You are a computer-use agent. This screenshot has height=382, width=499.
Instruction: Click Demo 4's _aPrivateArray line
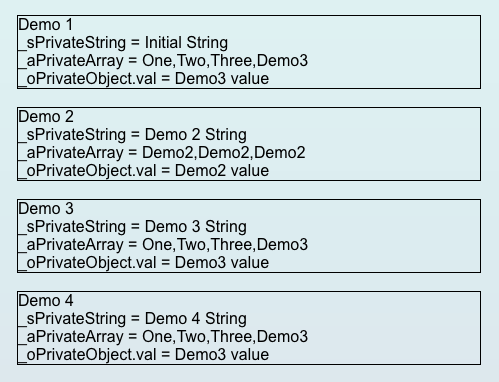point(163,337)
